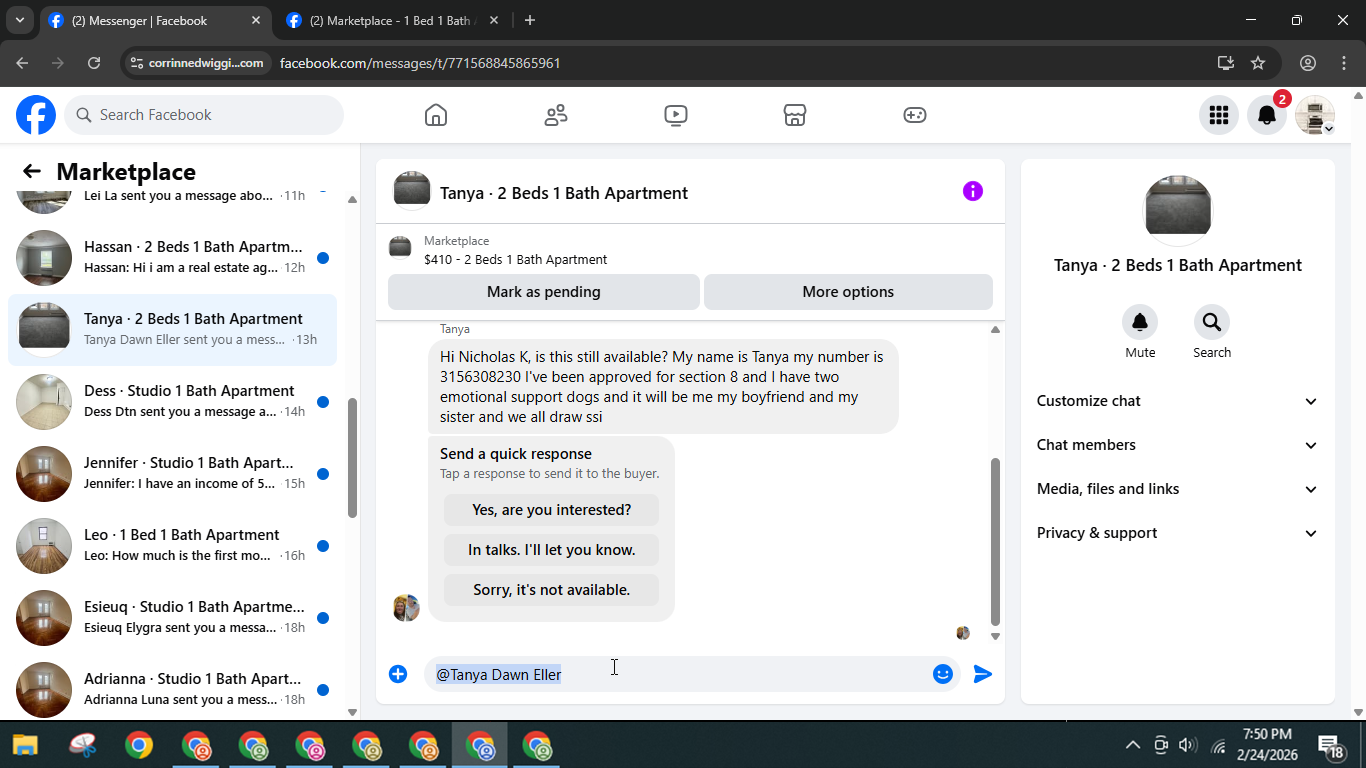The width and height of the screenshot is (1366, 768).
Task: Click the conversation list scrollbar
Action: click(x=352, y=458)
